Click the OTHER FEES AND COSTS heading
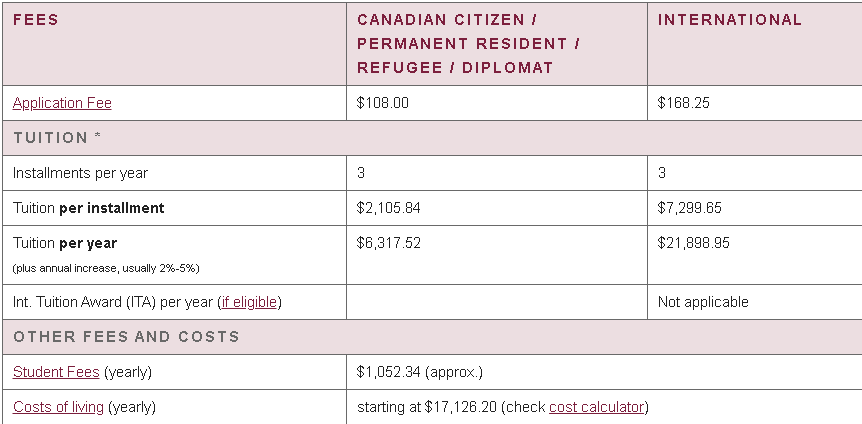 click(126, 337)
